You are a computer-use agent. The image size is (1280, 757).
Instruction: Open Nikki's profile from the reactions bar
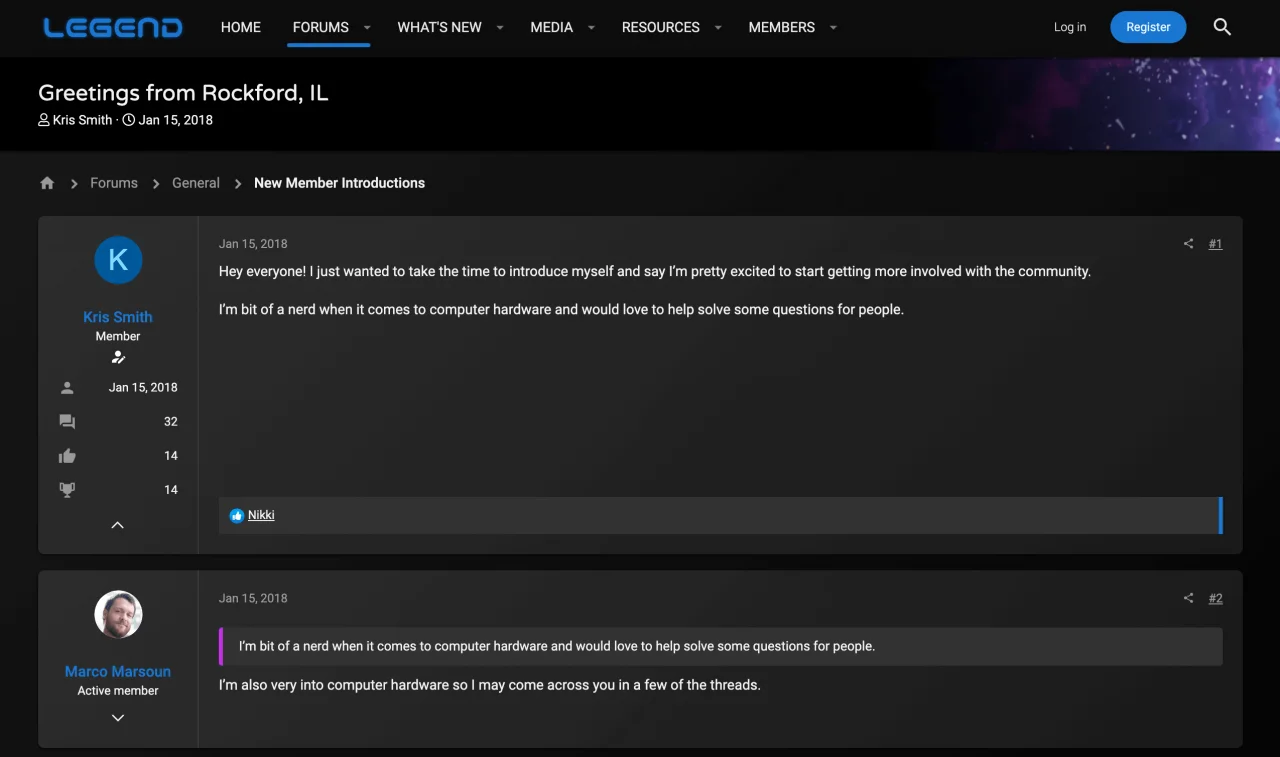point(261,515)
